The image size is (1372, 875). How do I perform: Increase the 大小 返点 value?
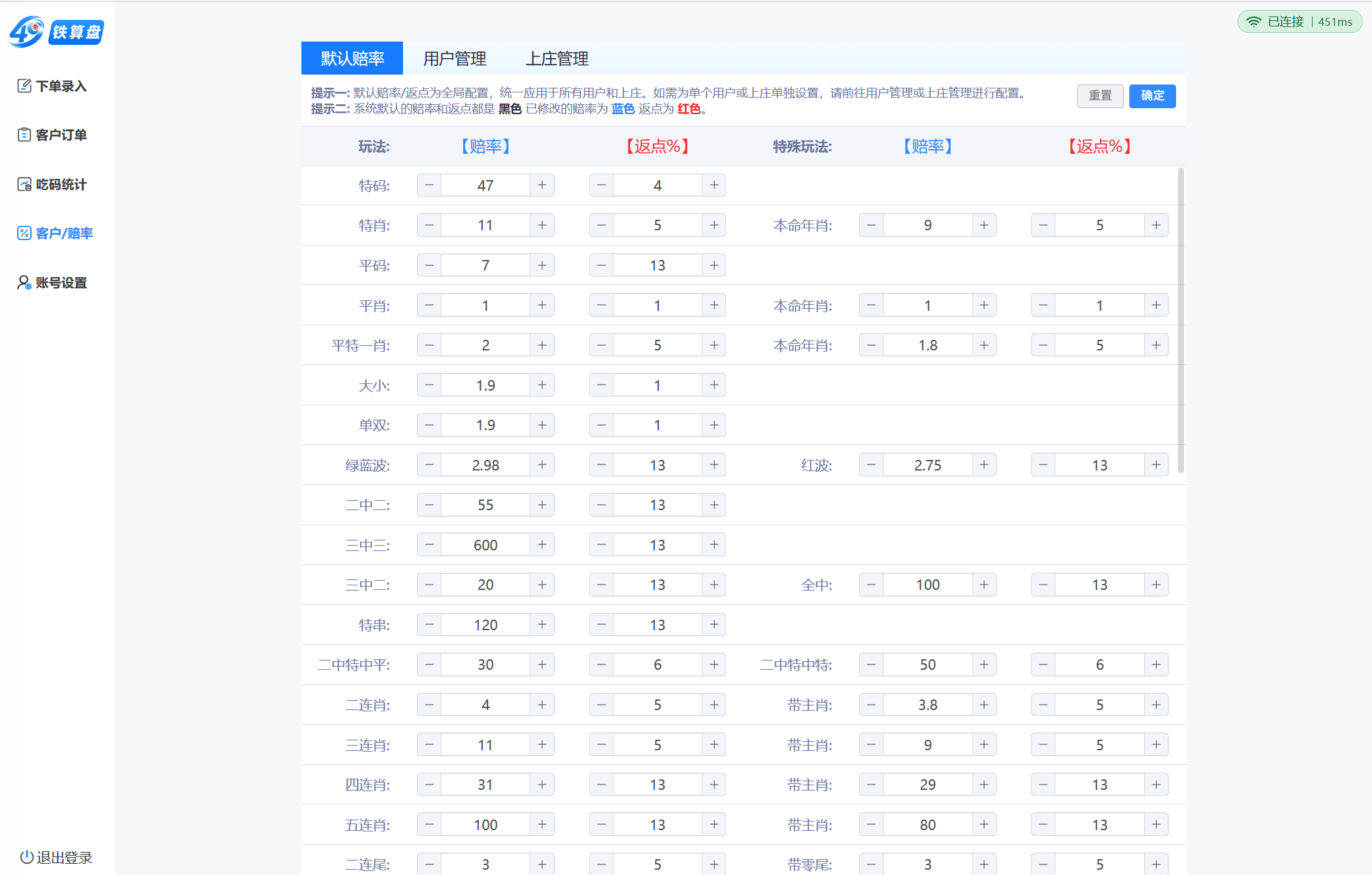coord(714,385)
